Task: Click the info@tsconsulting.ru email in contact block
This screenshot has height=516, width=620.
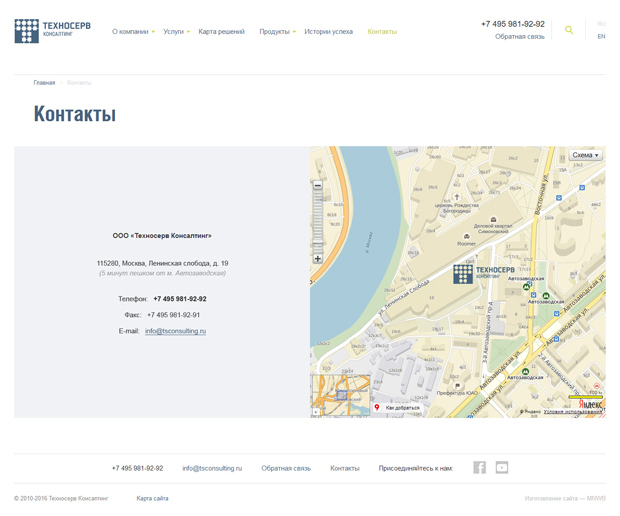Action: pos(176,331)
